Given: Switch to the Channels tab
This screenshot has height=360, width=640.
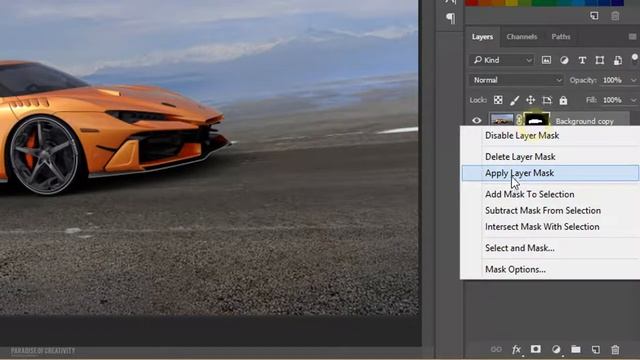Looking at the screenshot, I should click(x=522, y=37).
